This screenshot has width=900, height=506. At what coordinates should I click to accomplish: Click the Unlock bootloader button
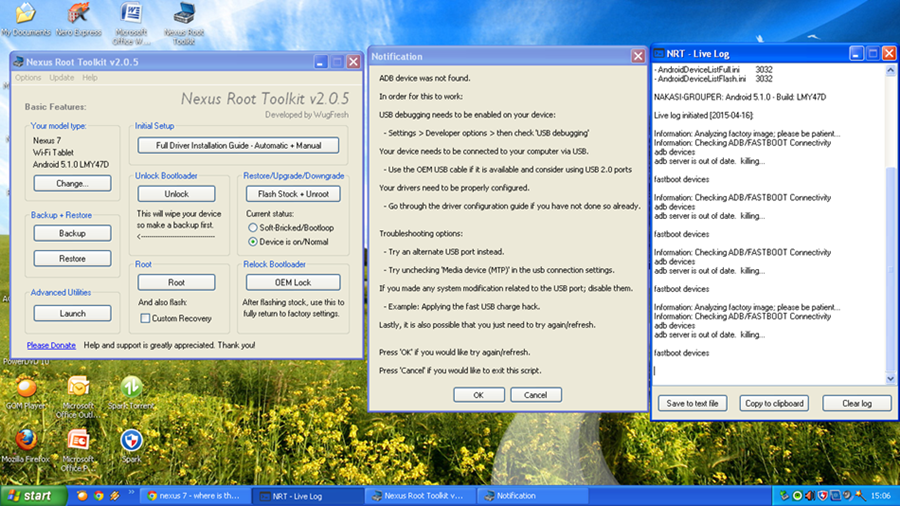point(176,194)
